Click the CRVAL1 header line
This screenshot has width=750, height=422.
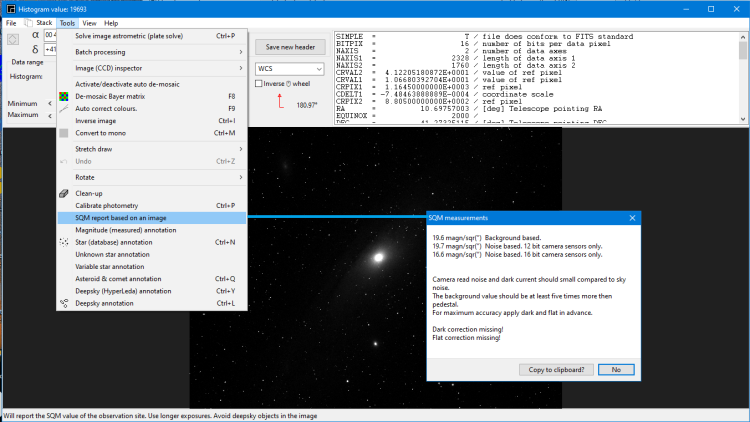[x=449, y=80]
